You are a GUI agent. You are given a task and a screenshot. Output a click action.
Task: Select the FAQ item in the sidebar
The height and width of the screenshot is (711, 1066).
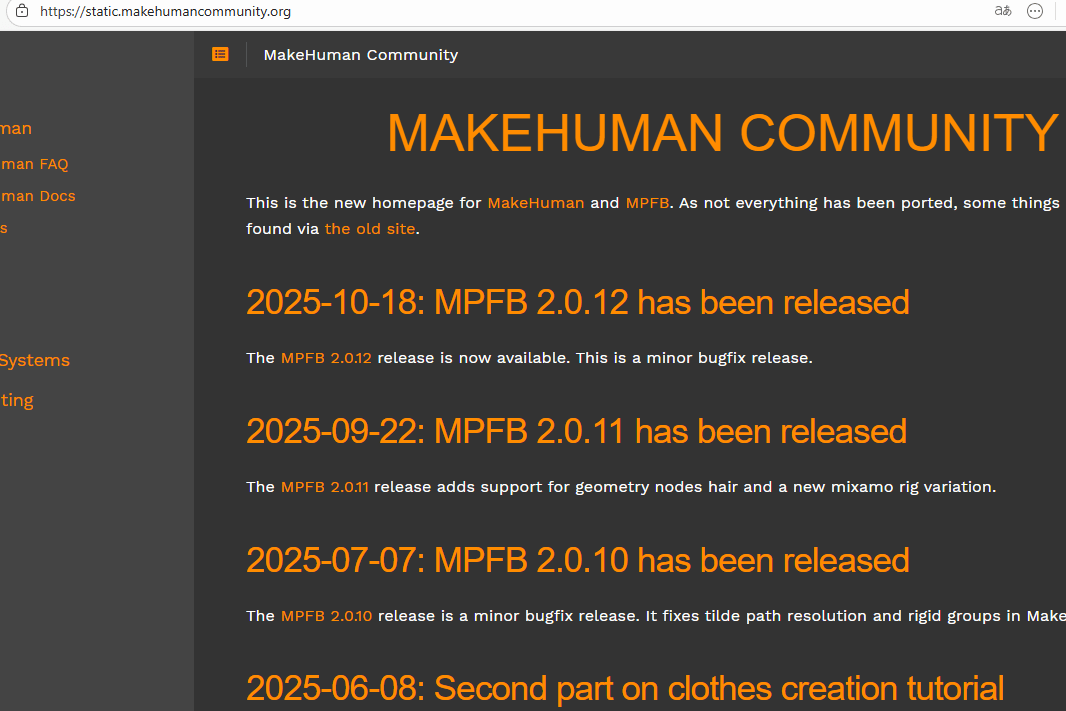[x=34, y=164]
